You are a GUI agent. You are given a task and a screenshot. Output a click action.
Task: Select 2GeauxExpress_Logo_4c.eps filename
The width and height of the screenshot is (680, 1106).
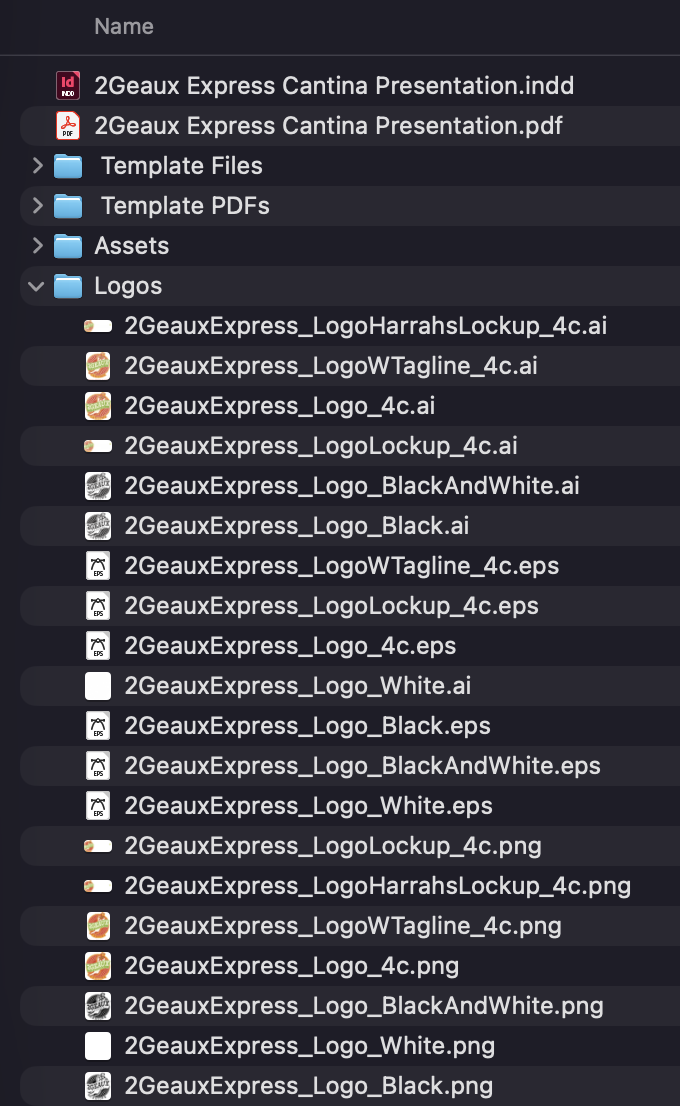click(291, 646)
